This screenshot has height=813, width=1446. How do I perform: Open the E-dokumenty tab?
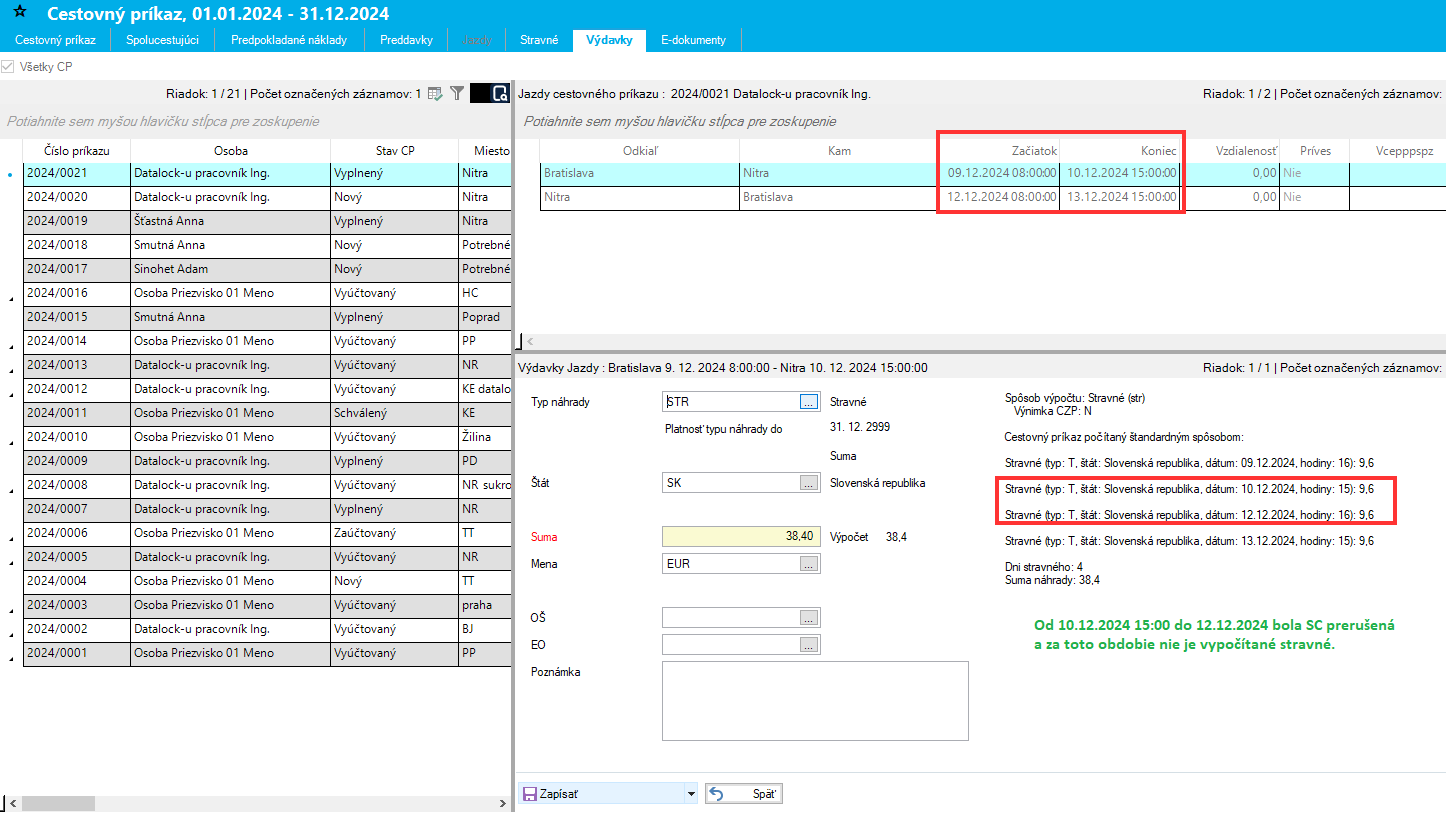[694, 40]
